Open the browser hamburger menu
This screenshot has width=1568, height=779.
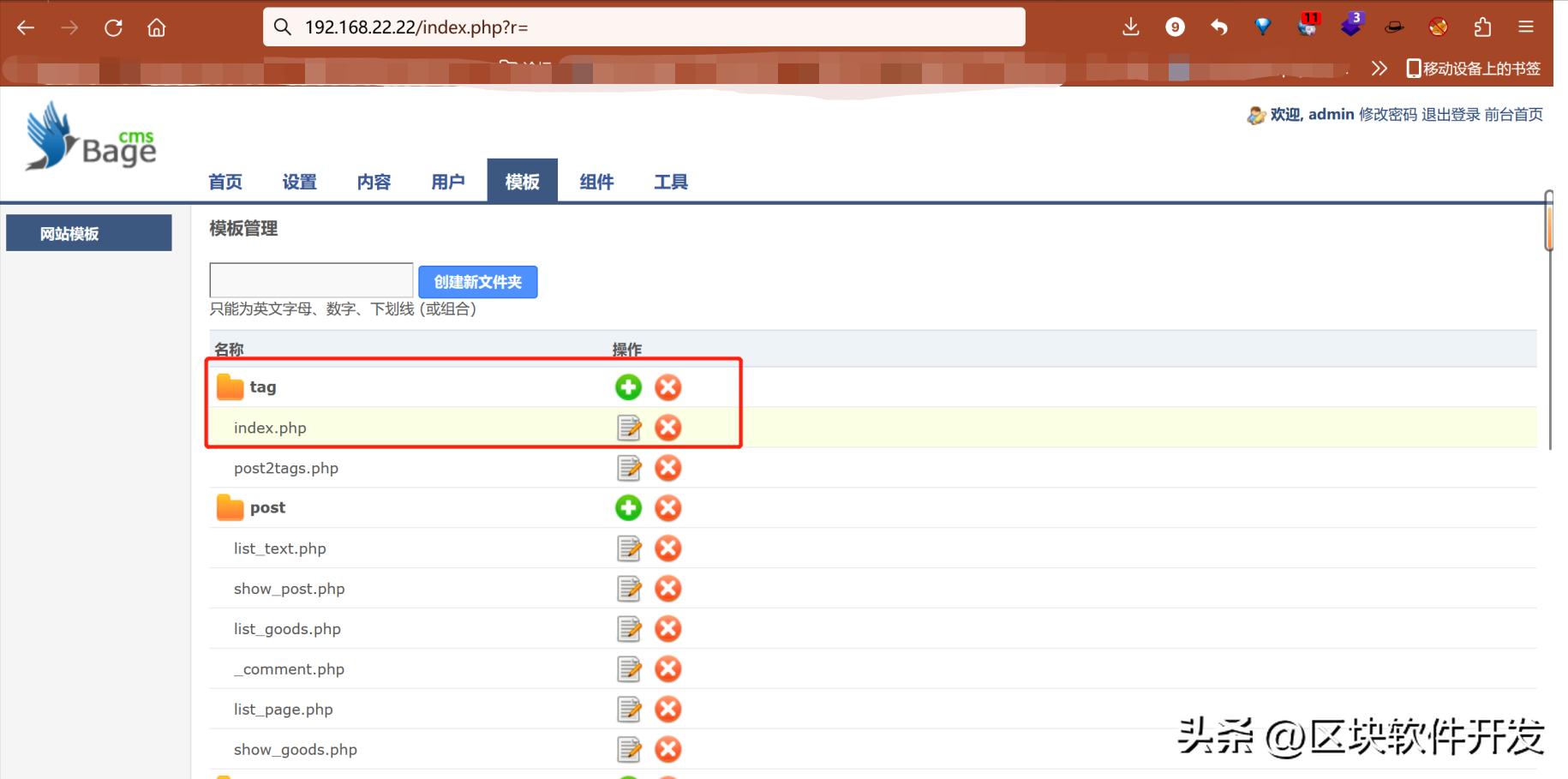point(1526,27)
